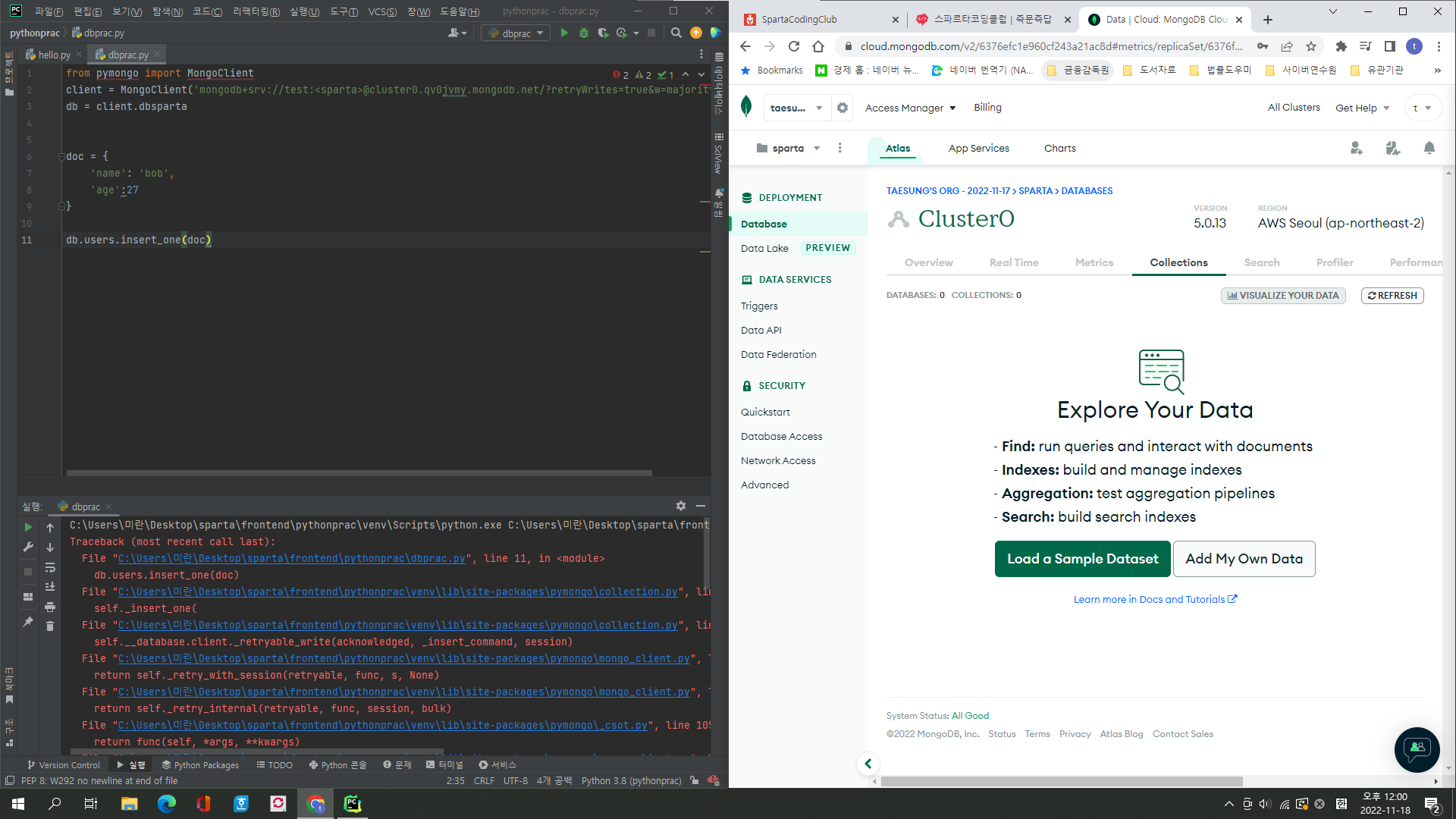Hide the Run tool window
1456x819 pixels.
[701, 506]
